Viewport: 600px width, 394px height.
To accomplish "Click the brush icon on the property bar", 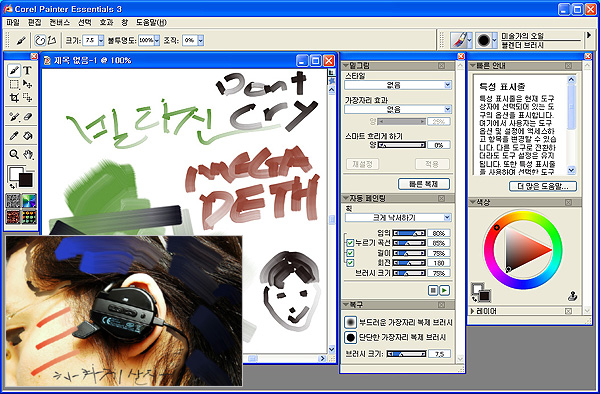I will point(21,40).
